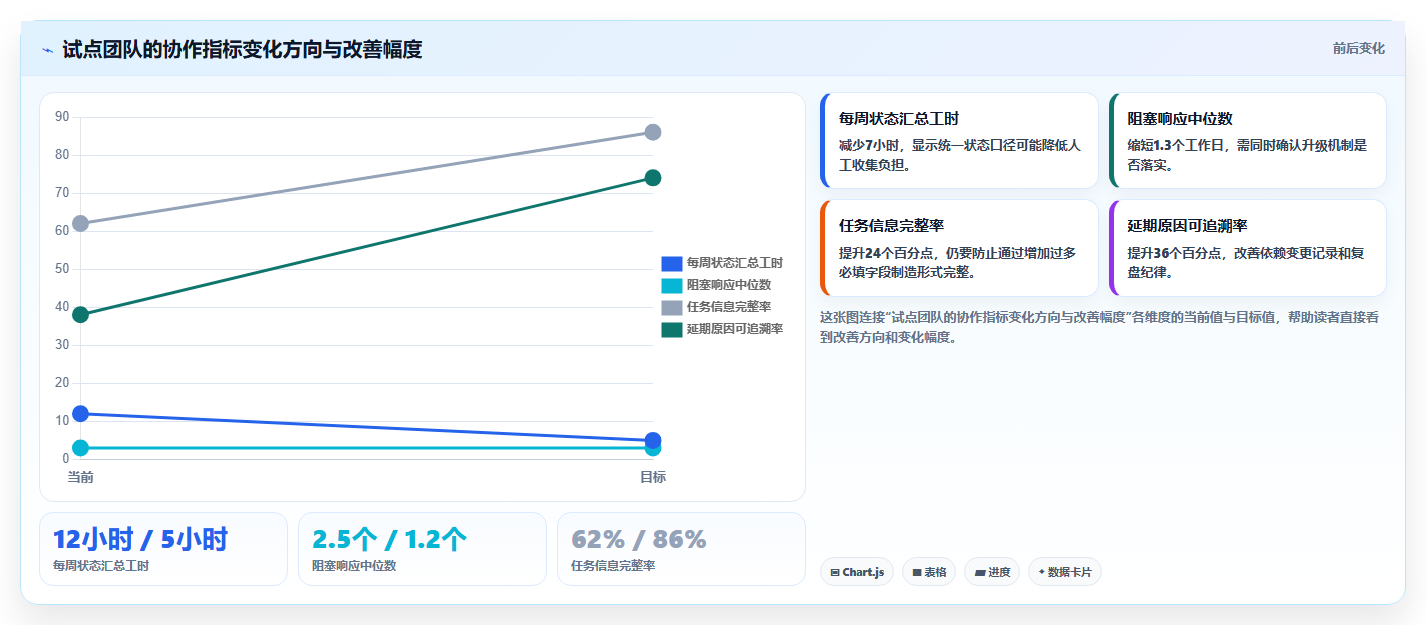This screenshot has height=625, width=1426.
Task: Toggle the 延期原因可追溯率 legend entry
Action: pos(722,329)
